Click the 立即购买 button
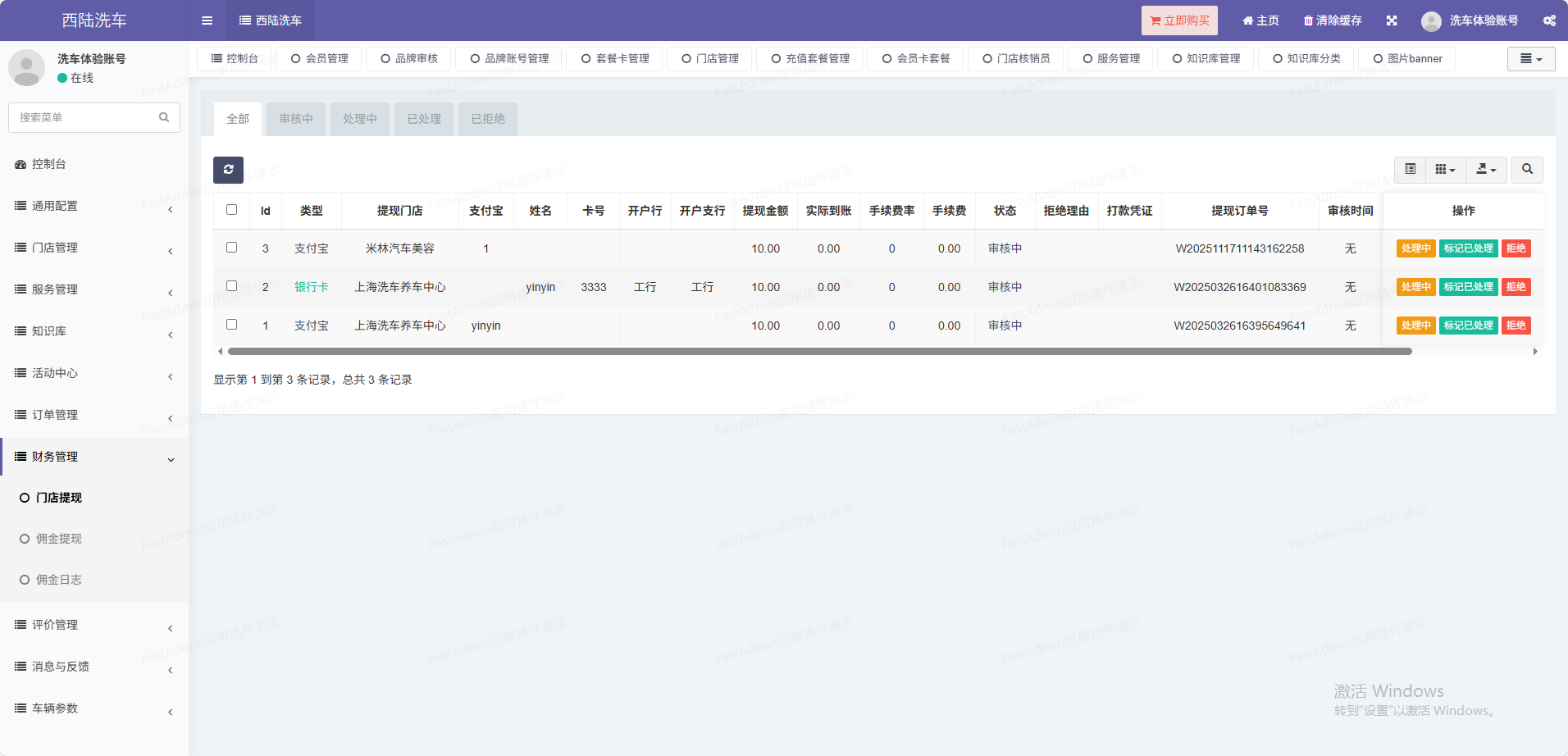Viewport: 1568px width, 756px height. tap(1179, 20)
